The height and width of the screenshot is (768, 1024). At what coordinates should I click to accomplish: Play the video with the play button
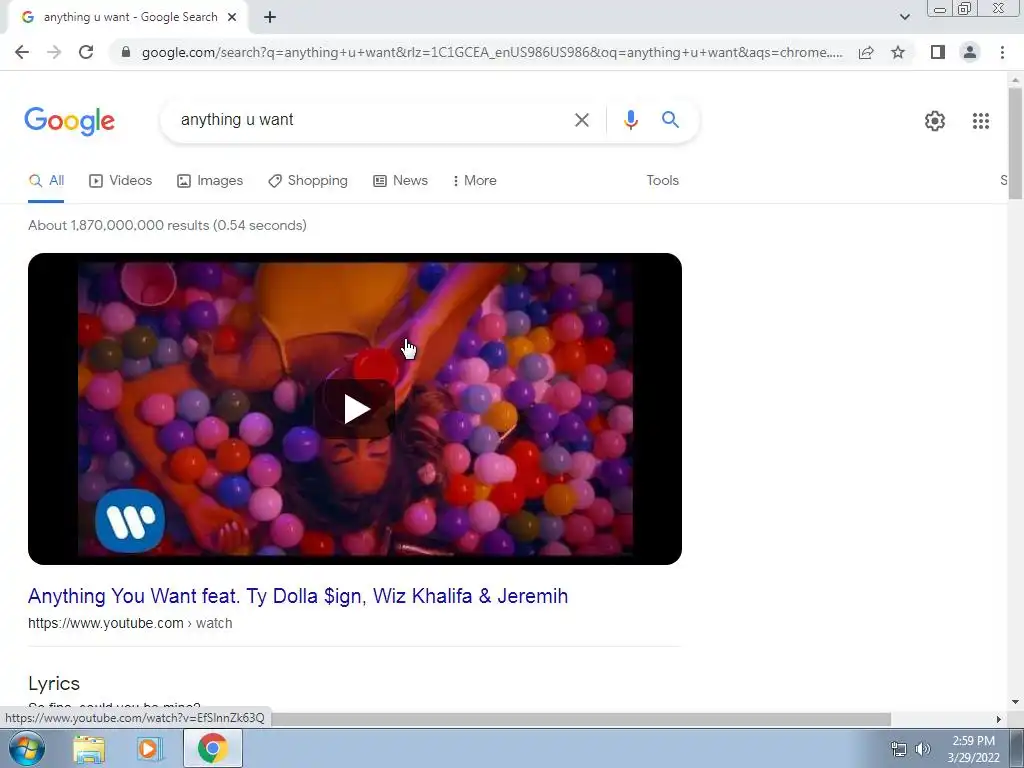point(355,409)
